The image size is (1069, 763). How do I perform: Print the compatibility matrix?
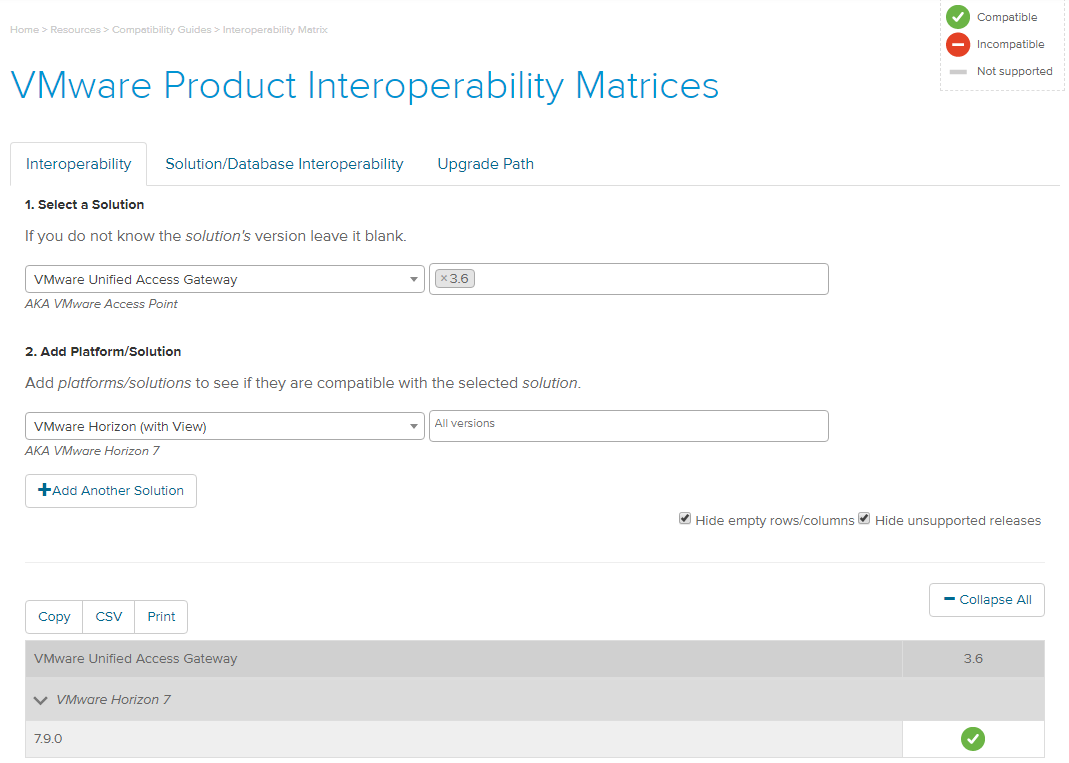[161, 617]
